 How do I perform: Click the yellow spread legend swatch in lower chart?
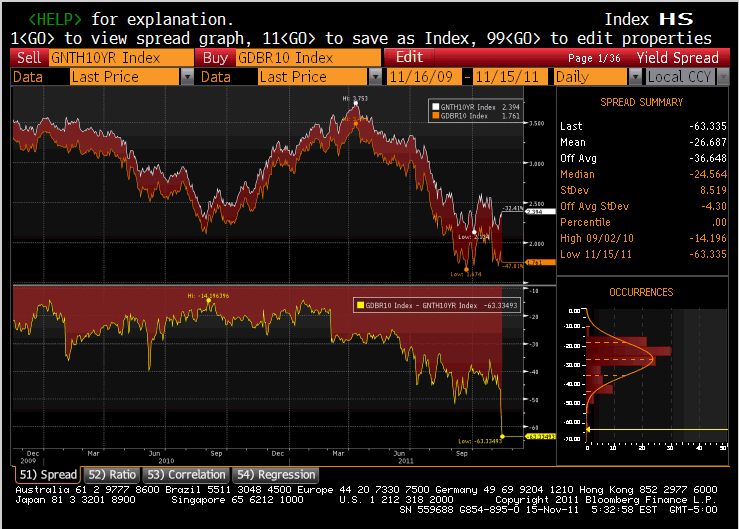pos(359,305)
